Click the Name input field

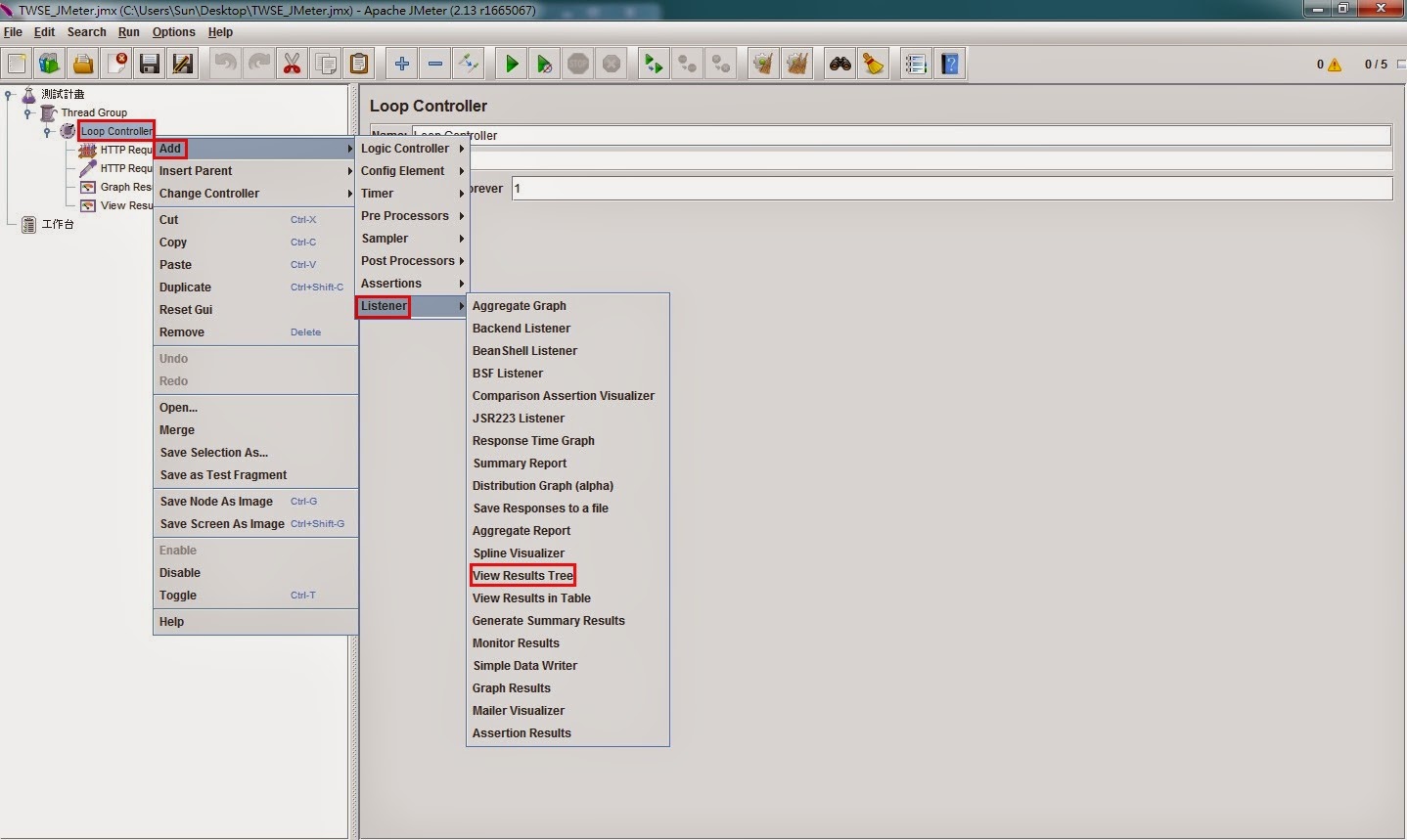(901, 135)
